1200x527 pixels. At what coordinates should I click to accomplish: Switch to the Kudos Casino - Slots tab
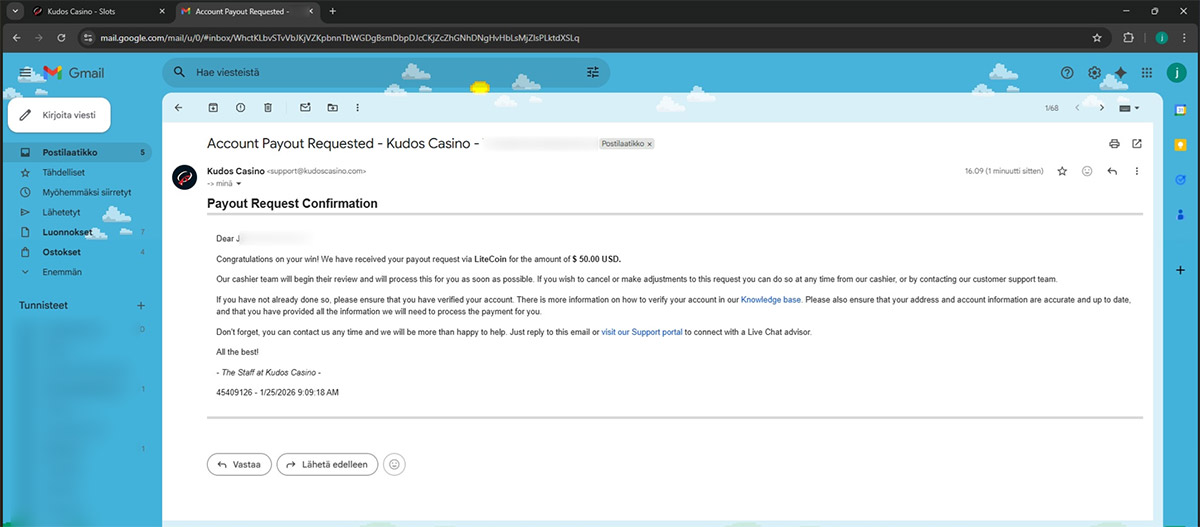tap(90, 11)
